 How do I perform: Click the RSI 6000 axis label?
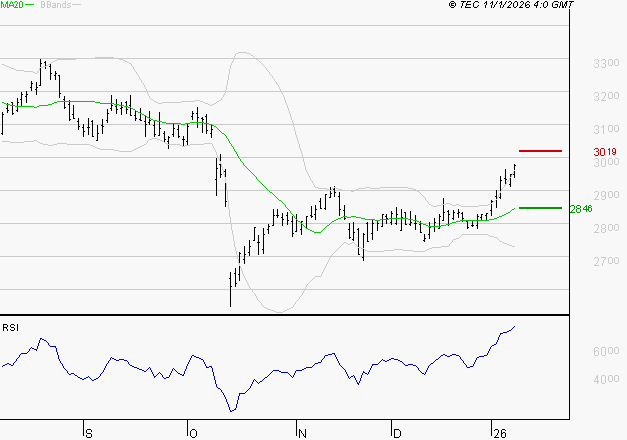(606, 351)
